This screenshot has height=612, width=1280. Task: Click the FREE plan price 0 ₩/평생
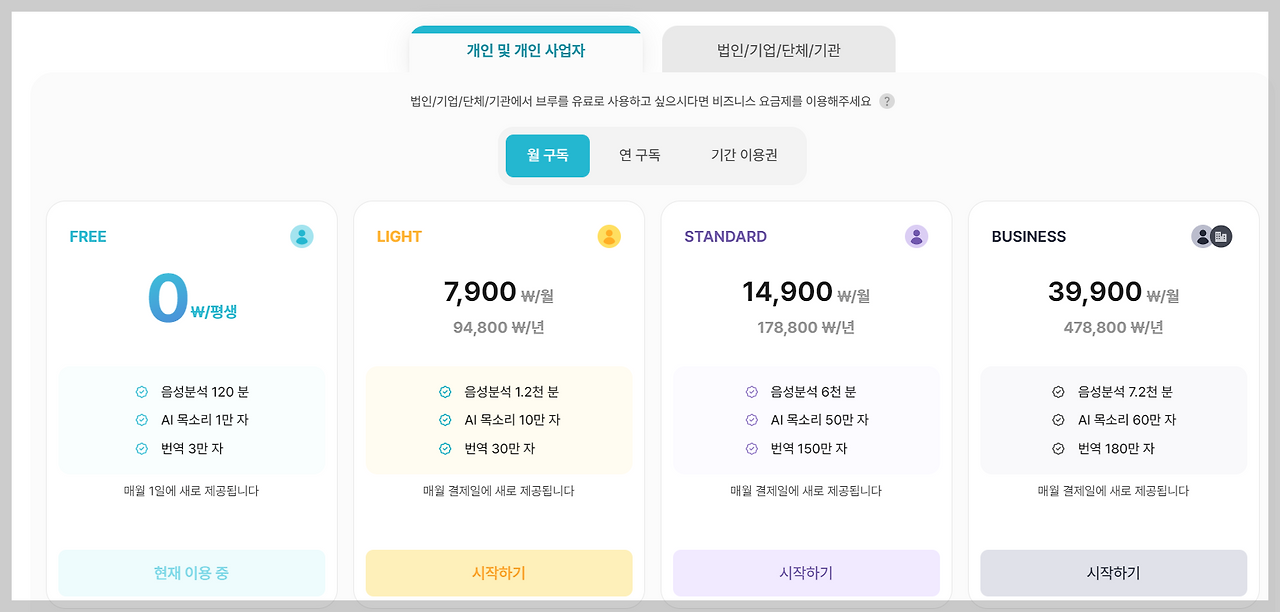pyautogui.click(x=191, y=297)
